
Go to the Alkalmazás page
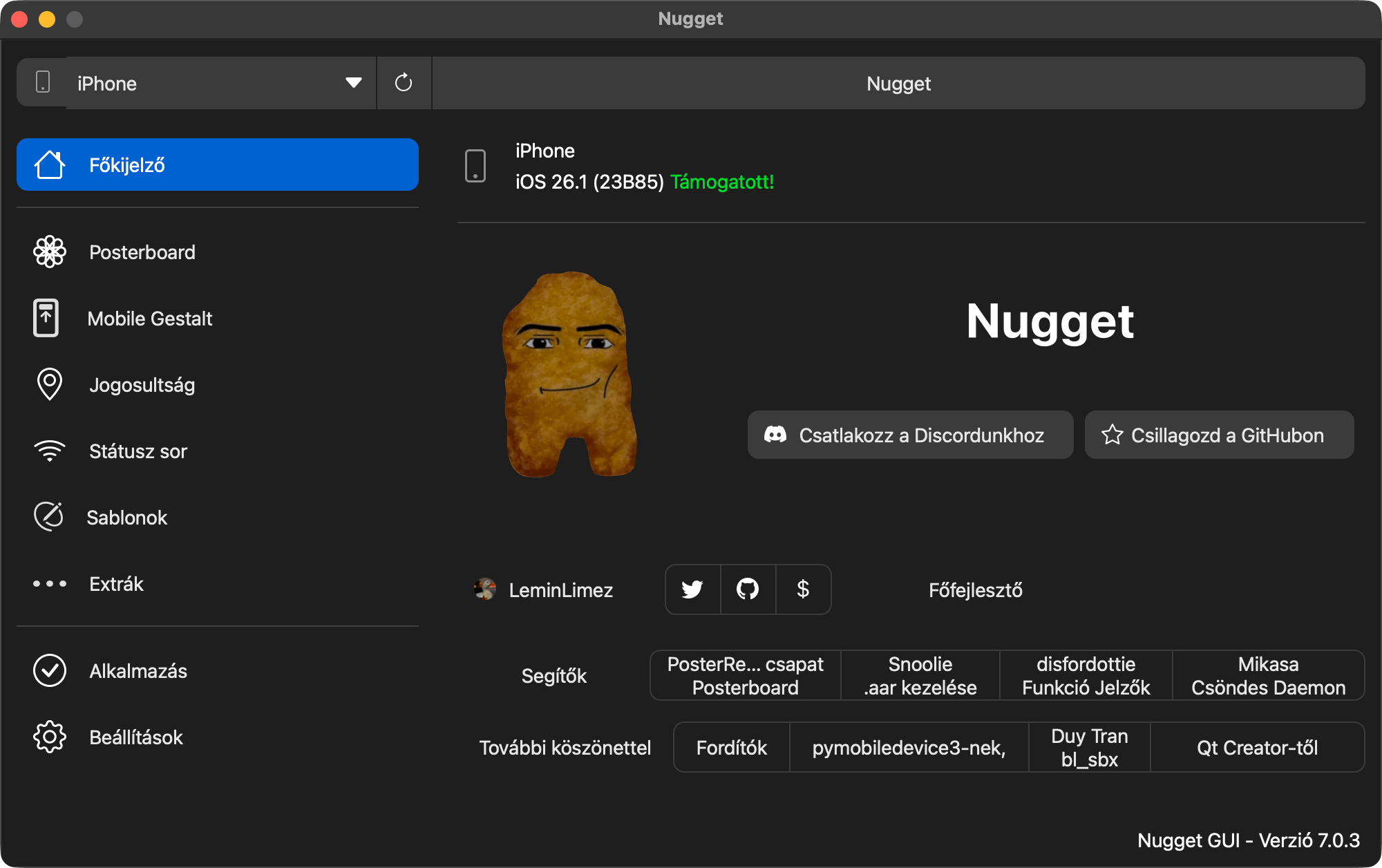(138, 671)
